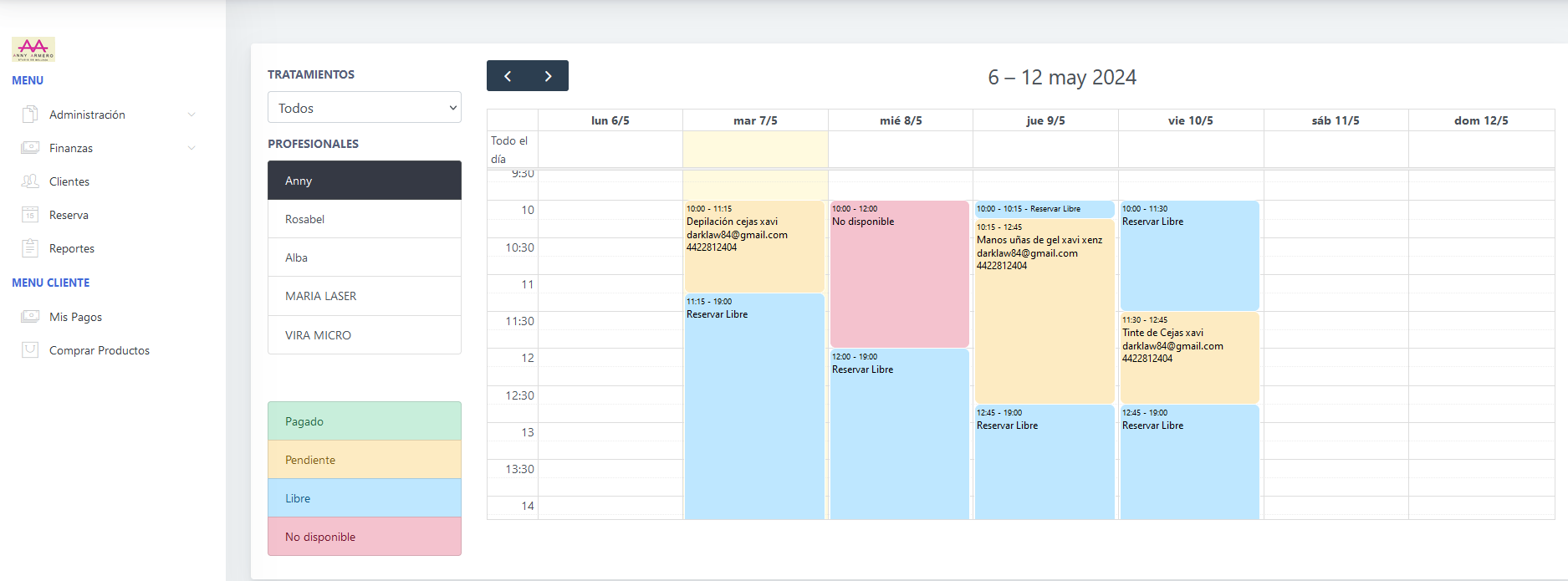Click the Reserva calendar icon
1568x581 pixels.
pos(30,214)
